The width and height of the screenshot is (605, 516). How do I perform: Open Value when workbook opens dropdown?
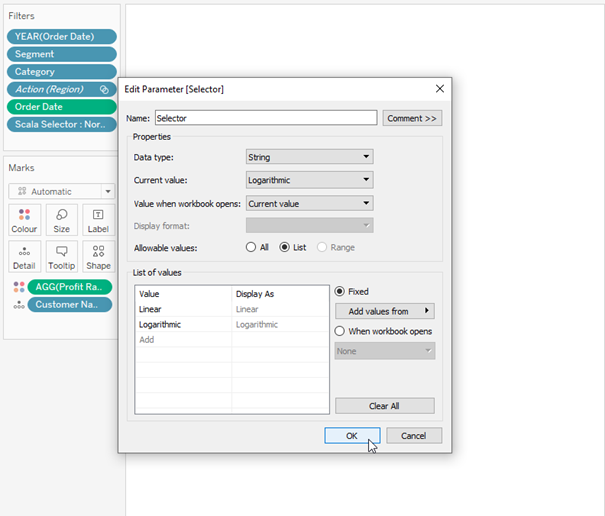click(x=309, y=203)
